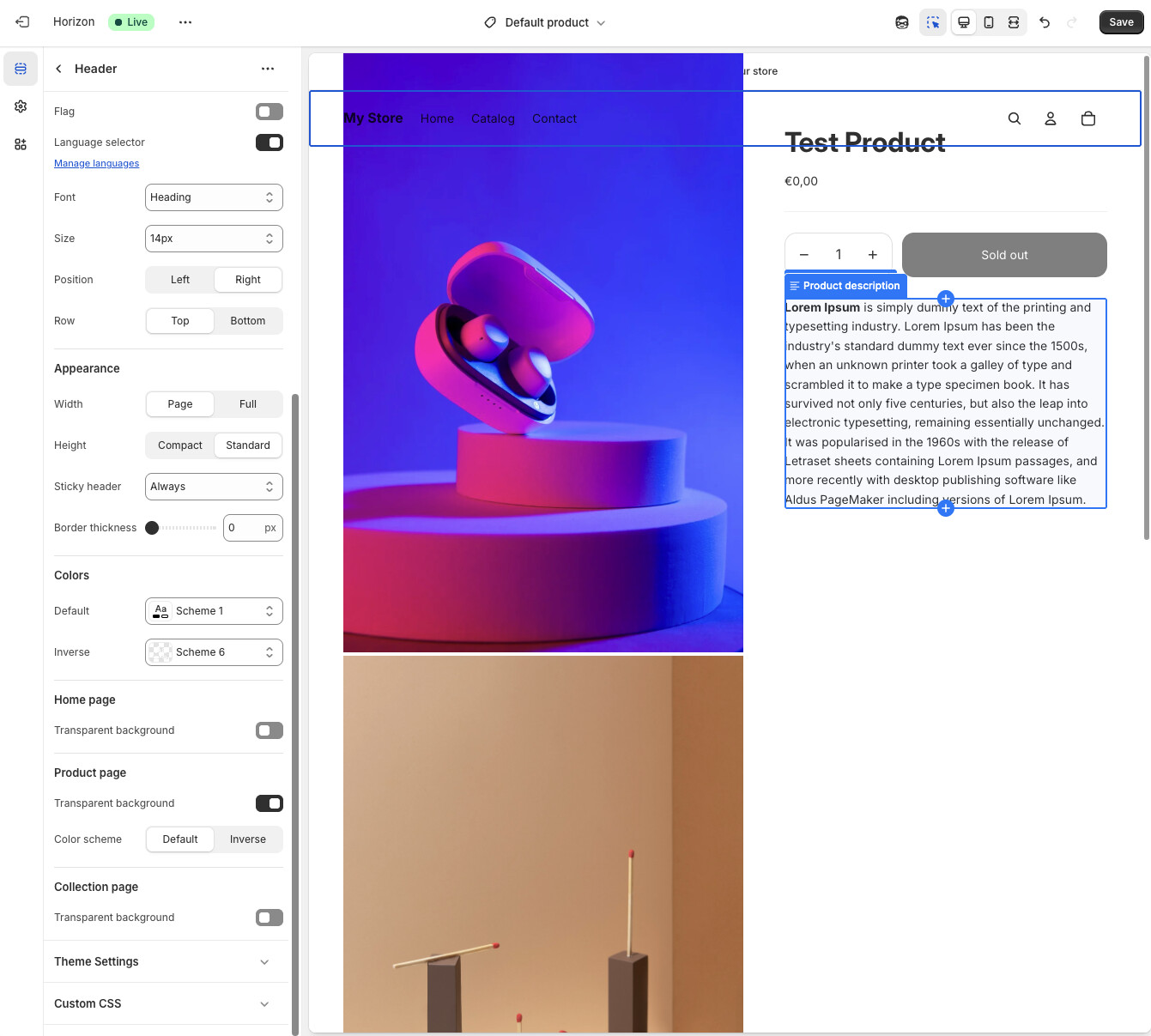Open the Sections panel in the left rail
Image resolution: width=1151 pixels, height=1036 pixels.
(21, 69)
